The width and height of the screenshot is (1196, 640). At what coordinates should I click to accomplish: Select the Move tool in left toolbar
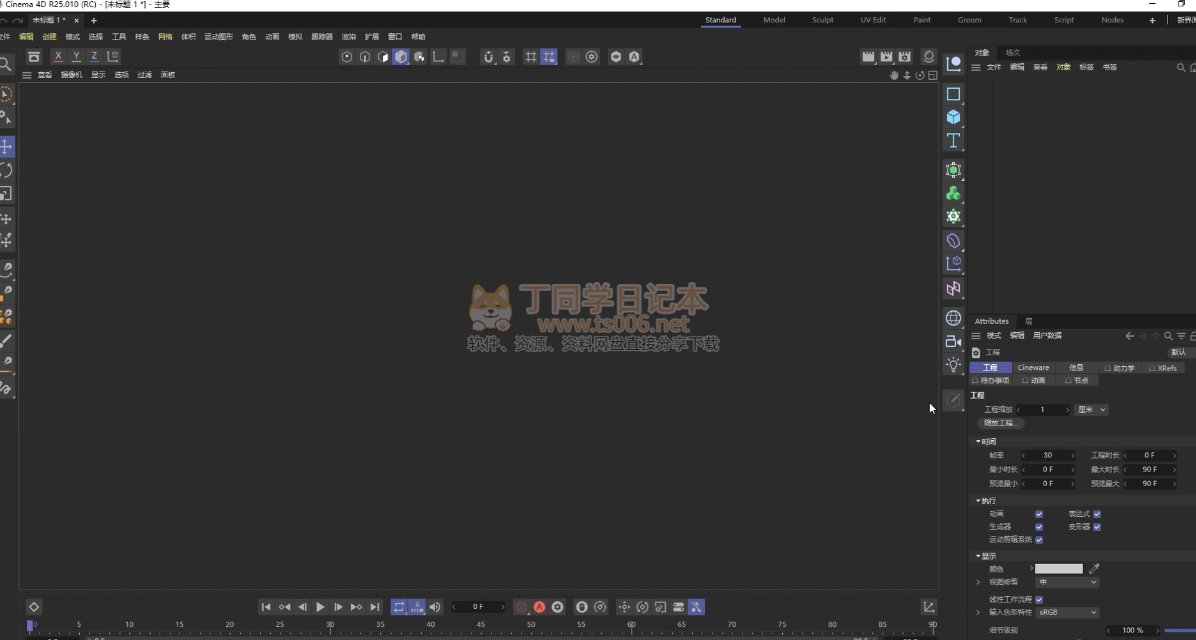[6, 146]
